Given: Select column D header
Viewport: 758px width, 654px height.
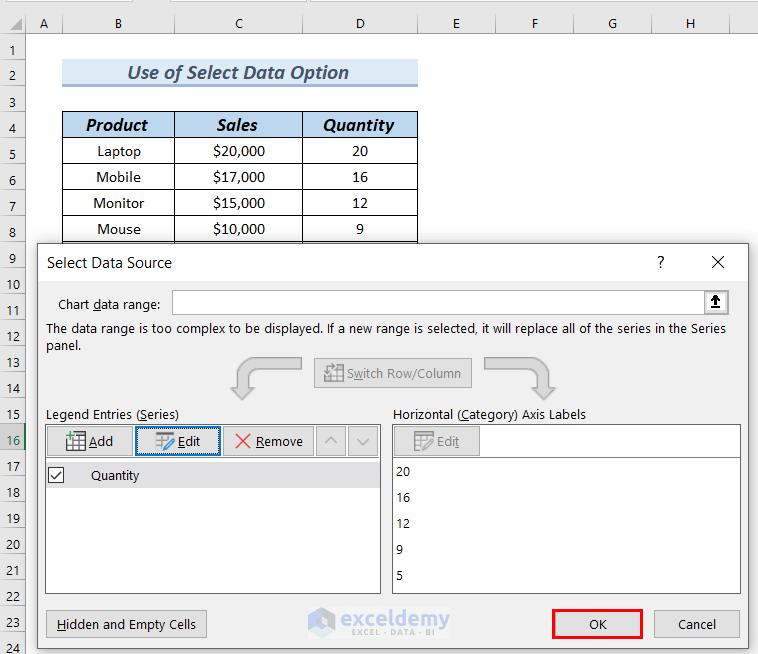Looking at the screenshot, I should pyautogui.click(x=360, y=23).
